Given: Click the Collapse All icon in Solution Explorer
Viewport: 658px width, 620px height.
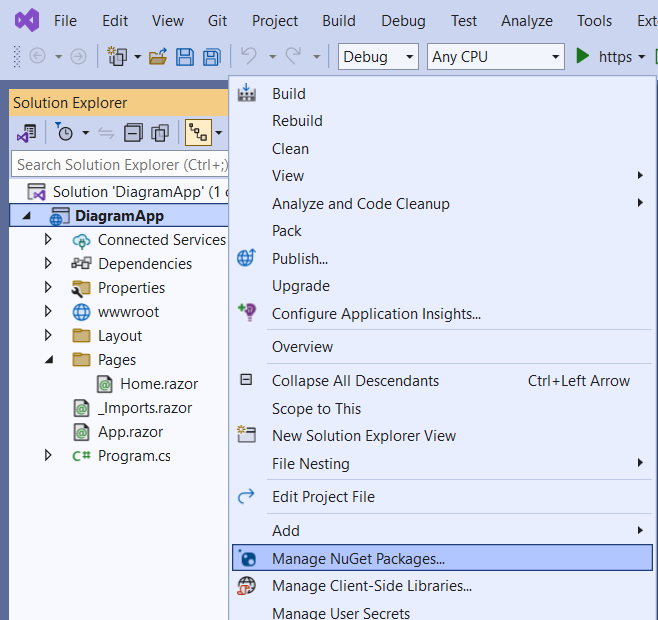Looking at the screenshot, I should point(133,133).
